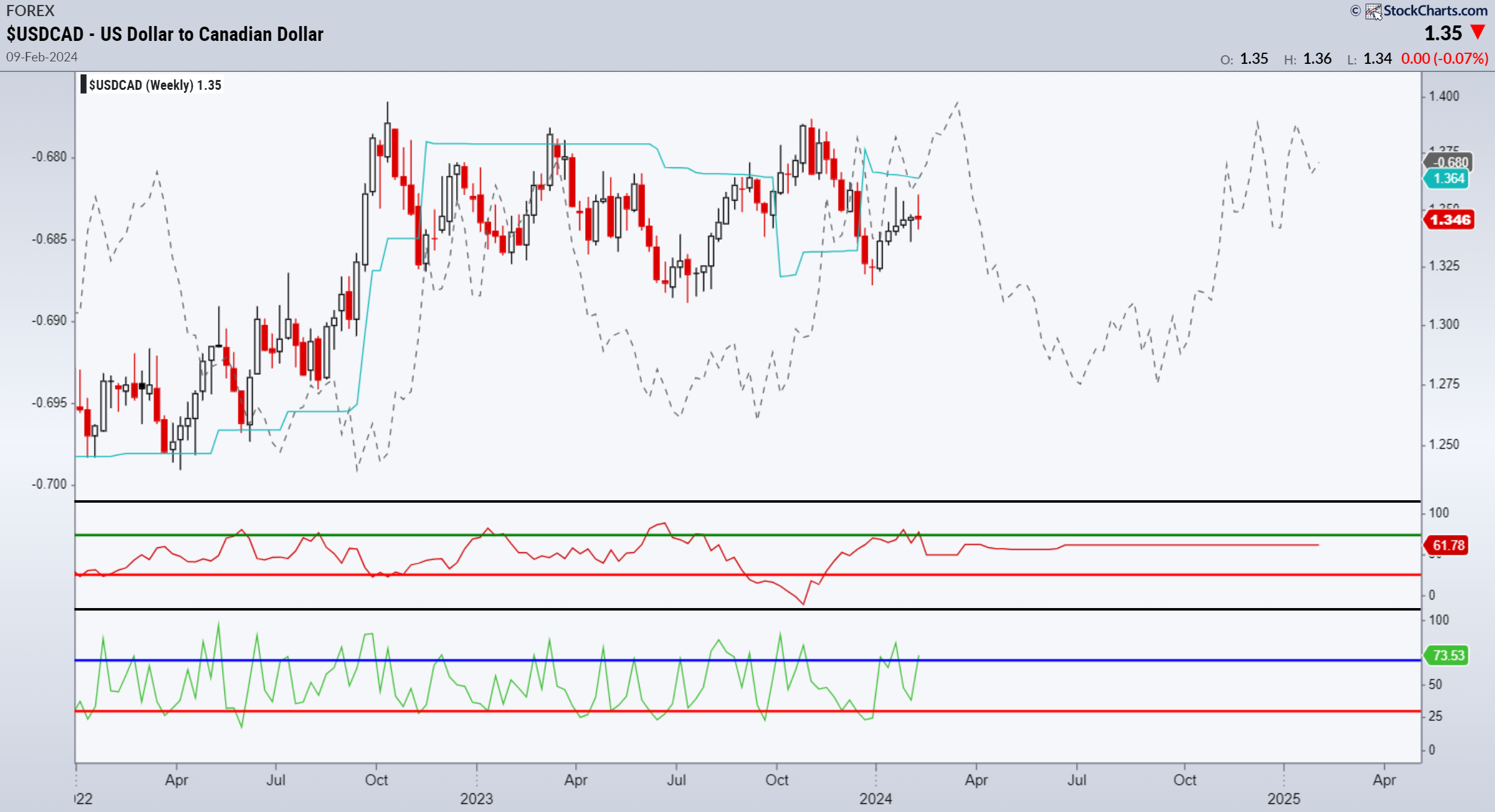Click the StockCharts.com watermark text
The image size is (1495, 812).
(1435, 11)
